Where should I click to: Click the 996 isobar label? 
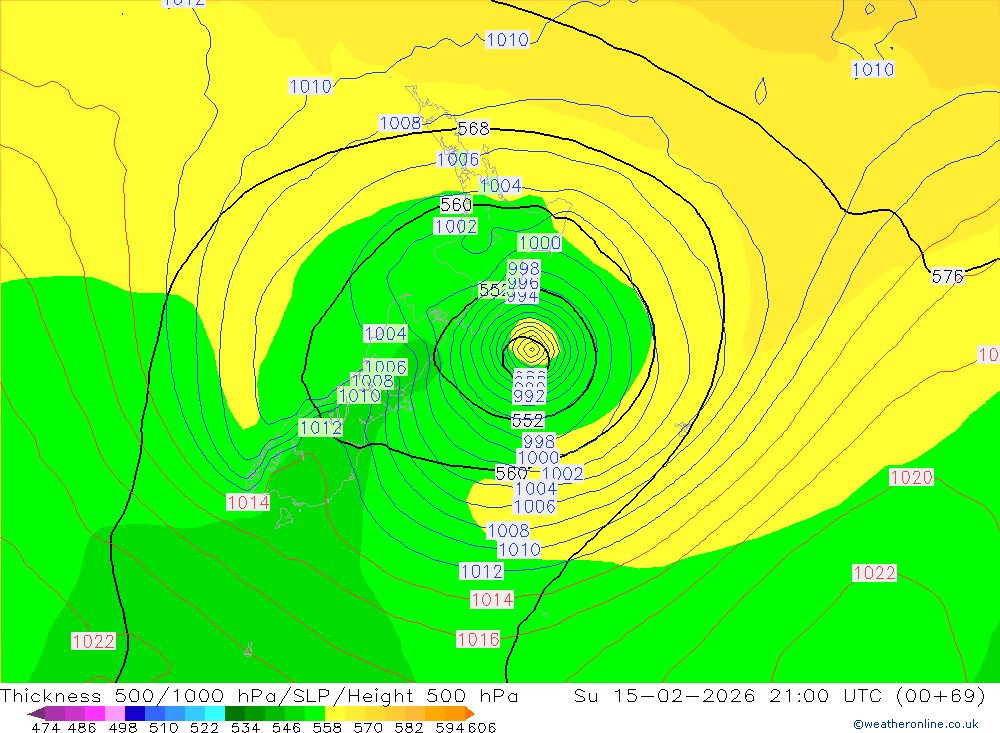pos(523,283)
